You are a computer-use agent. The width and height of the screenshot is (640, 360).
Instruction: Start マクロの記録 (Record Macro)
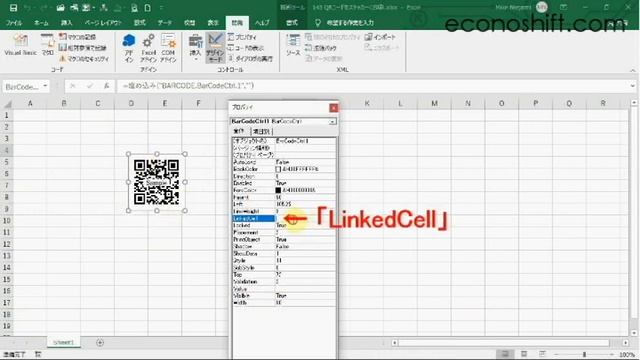78,37
